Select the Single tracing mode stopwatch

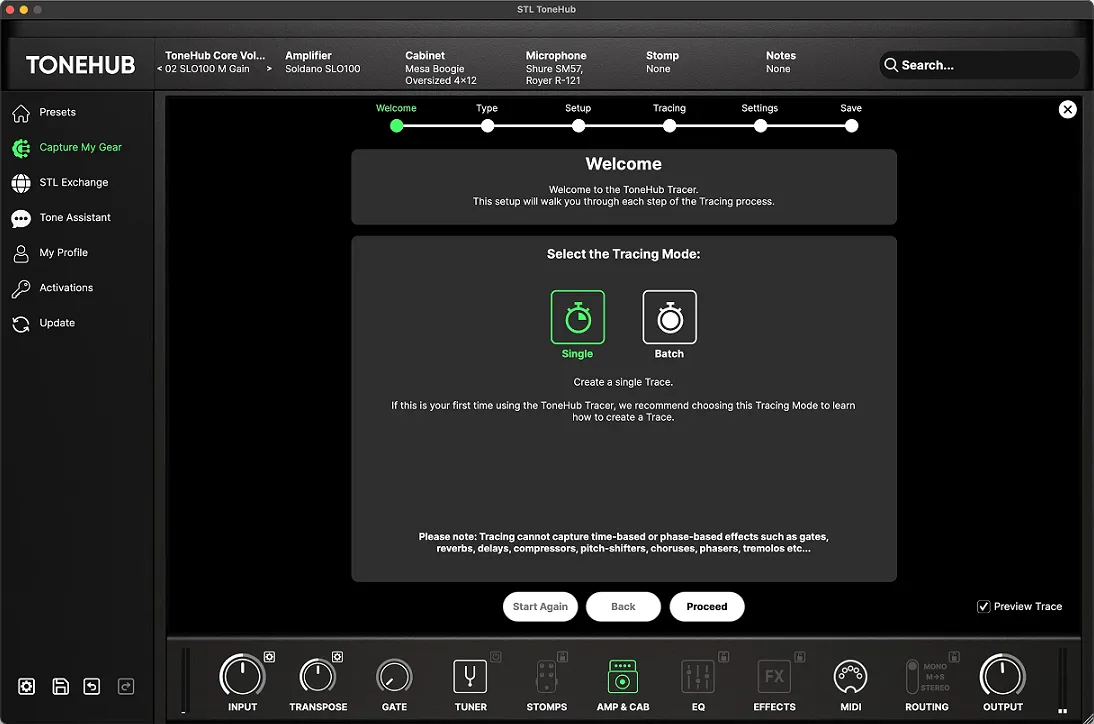578,317
